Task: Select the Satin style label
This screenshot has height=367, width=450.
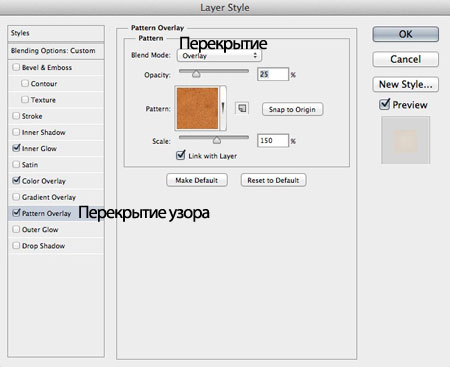Action: (30, 165)
